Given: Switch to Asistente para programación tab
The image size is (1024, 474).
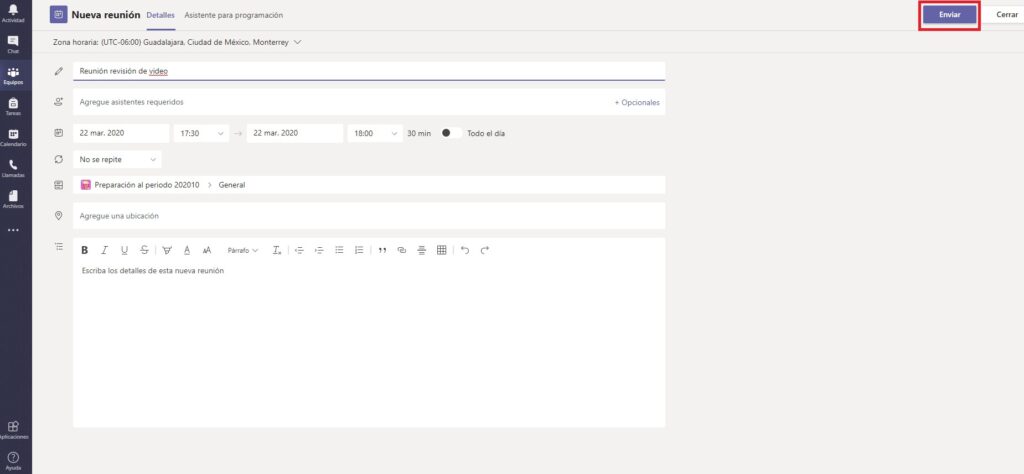Looking at the screenshot, I should (x=233, y=16).
